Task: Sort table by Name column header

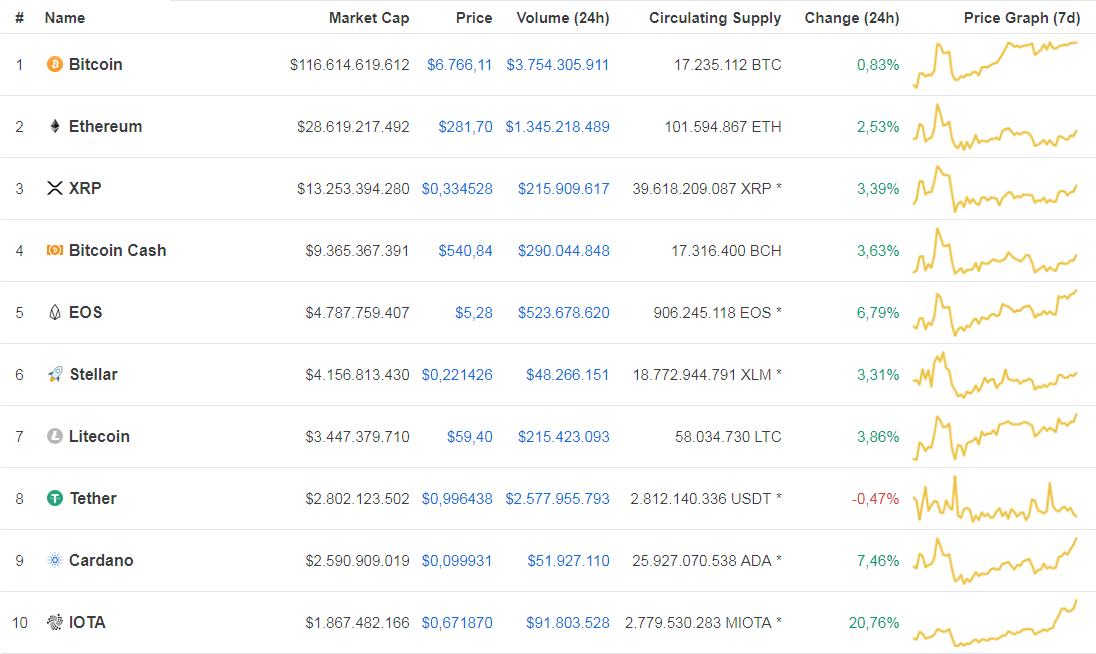Action: (65, 18)
